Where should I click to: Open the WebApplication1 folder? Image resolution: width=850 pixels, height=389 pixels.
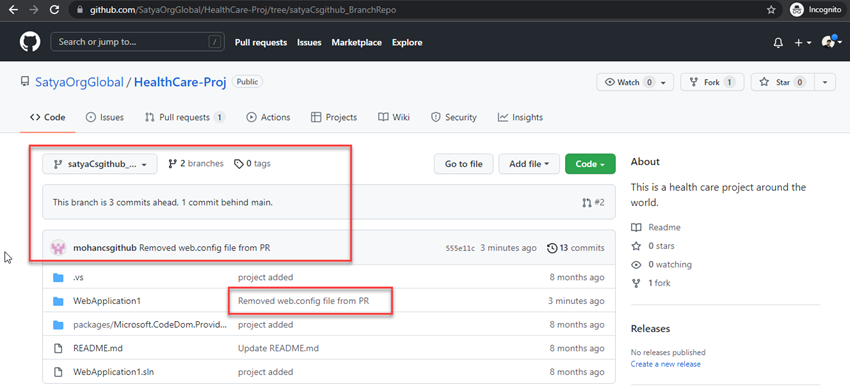coord(107,301)
